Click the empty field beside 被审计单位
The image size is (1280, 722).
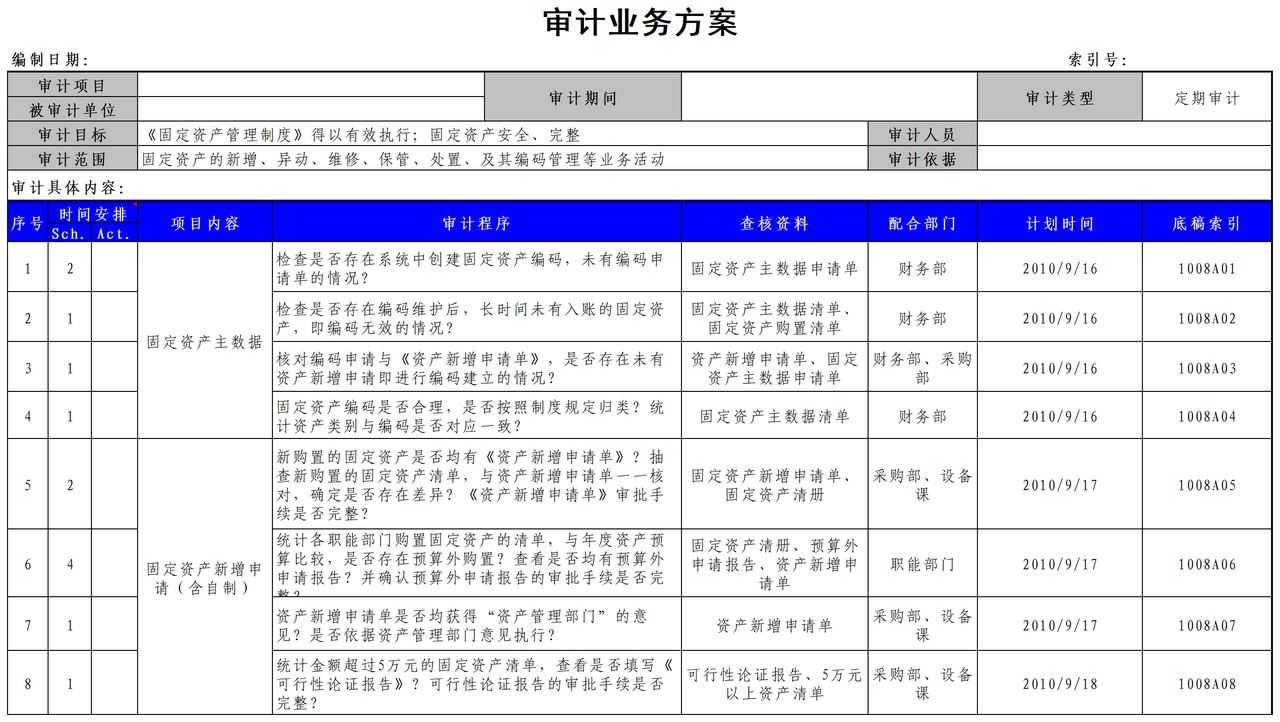pos(310,110)
